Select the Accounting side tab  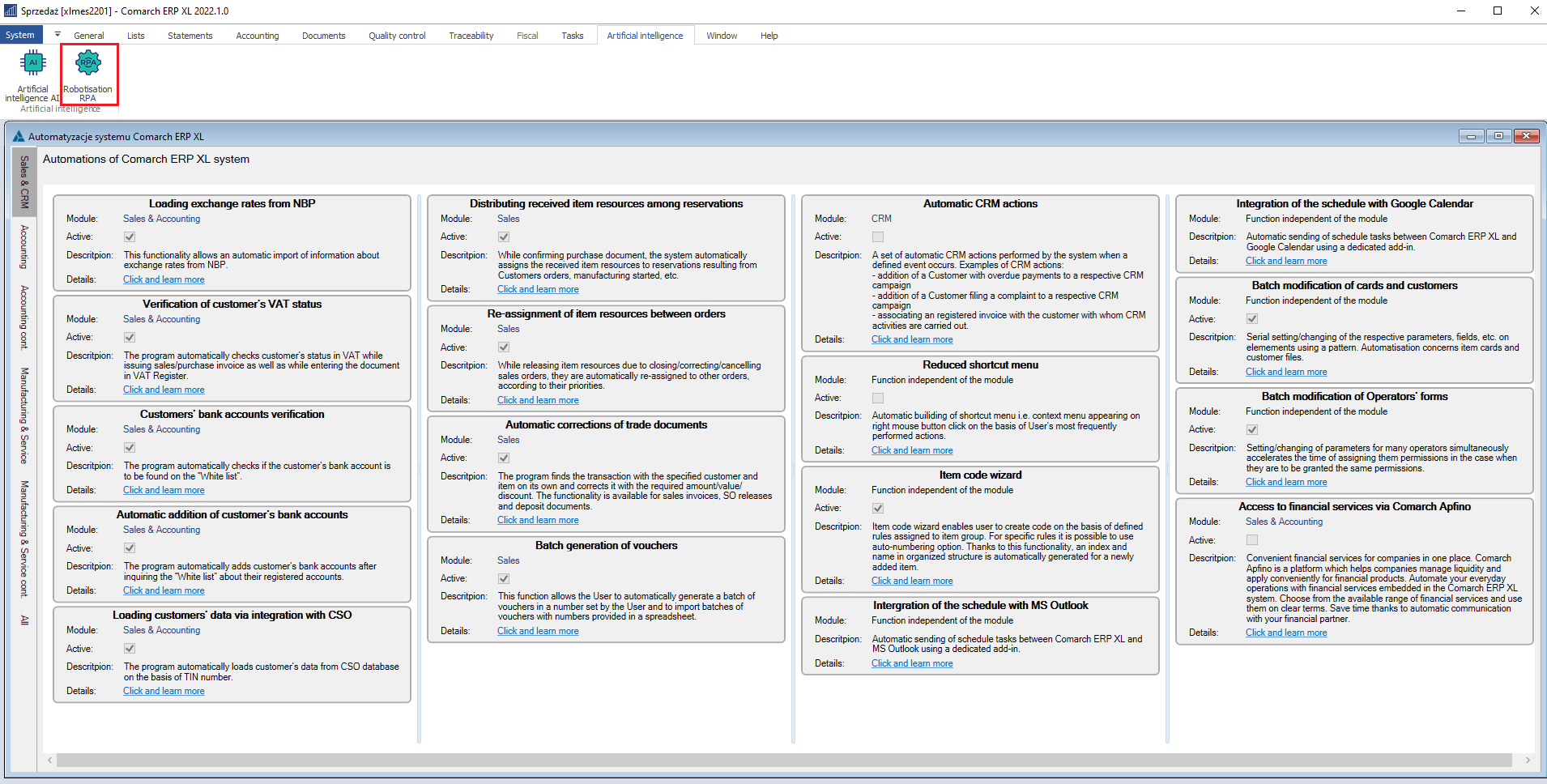click(x=24, y=247)
